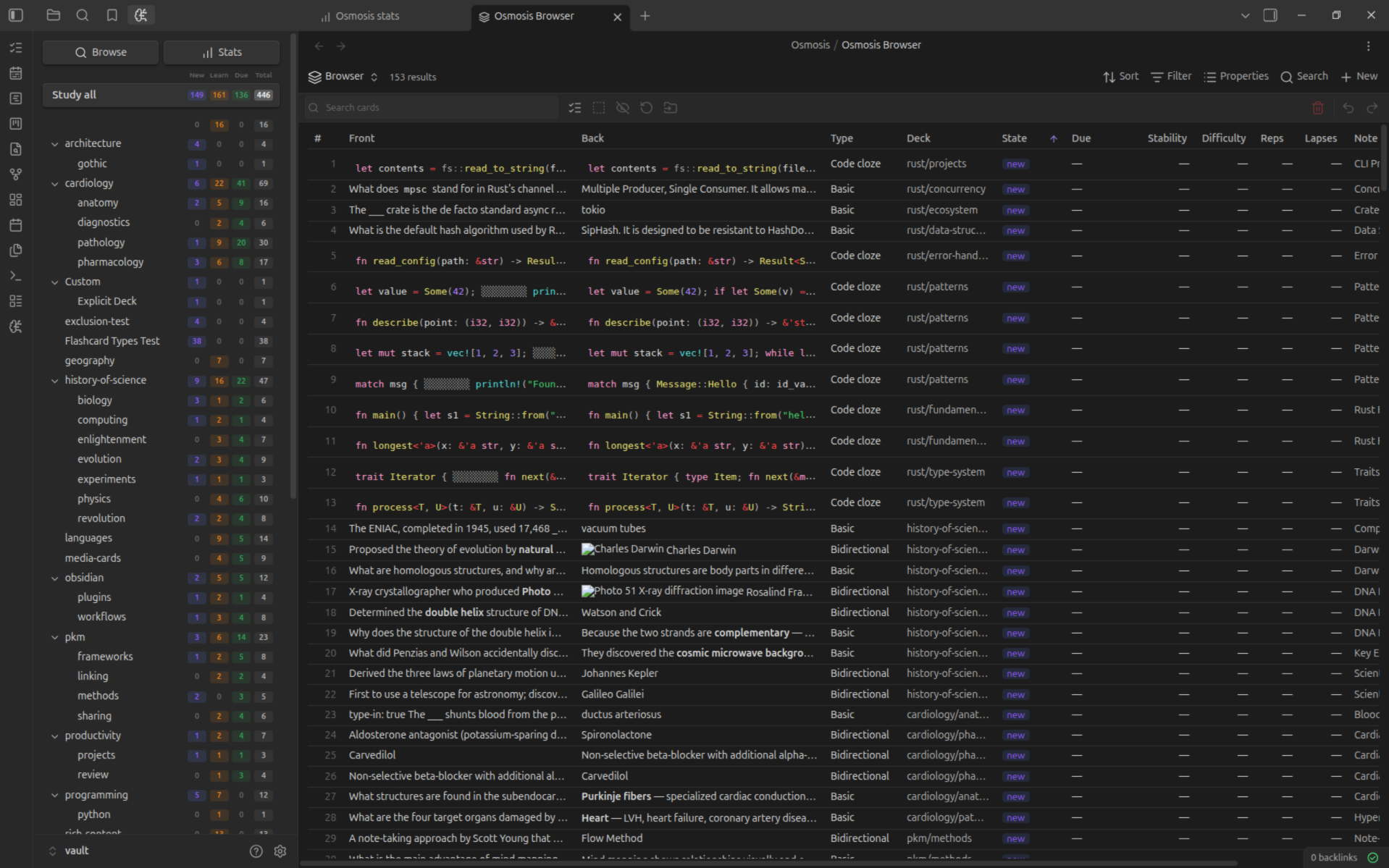Navigate back with left arrow
This screenshot has height=868, width=1389.
[x=319, y=46]
